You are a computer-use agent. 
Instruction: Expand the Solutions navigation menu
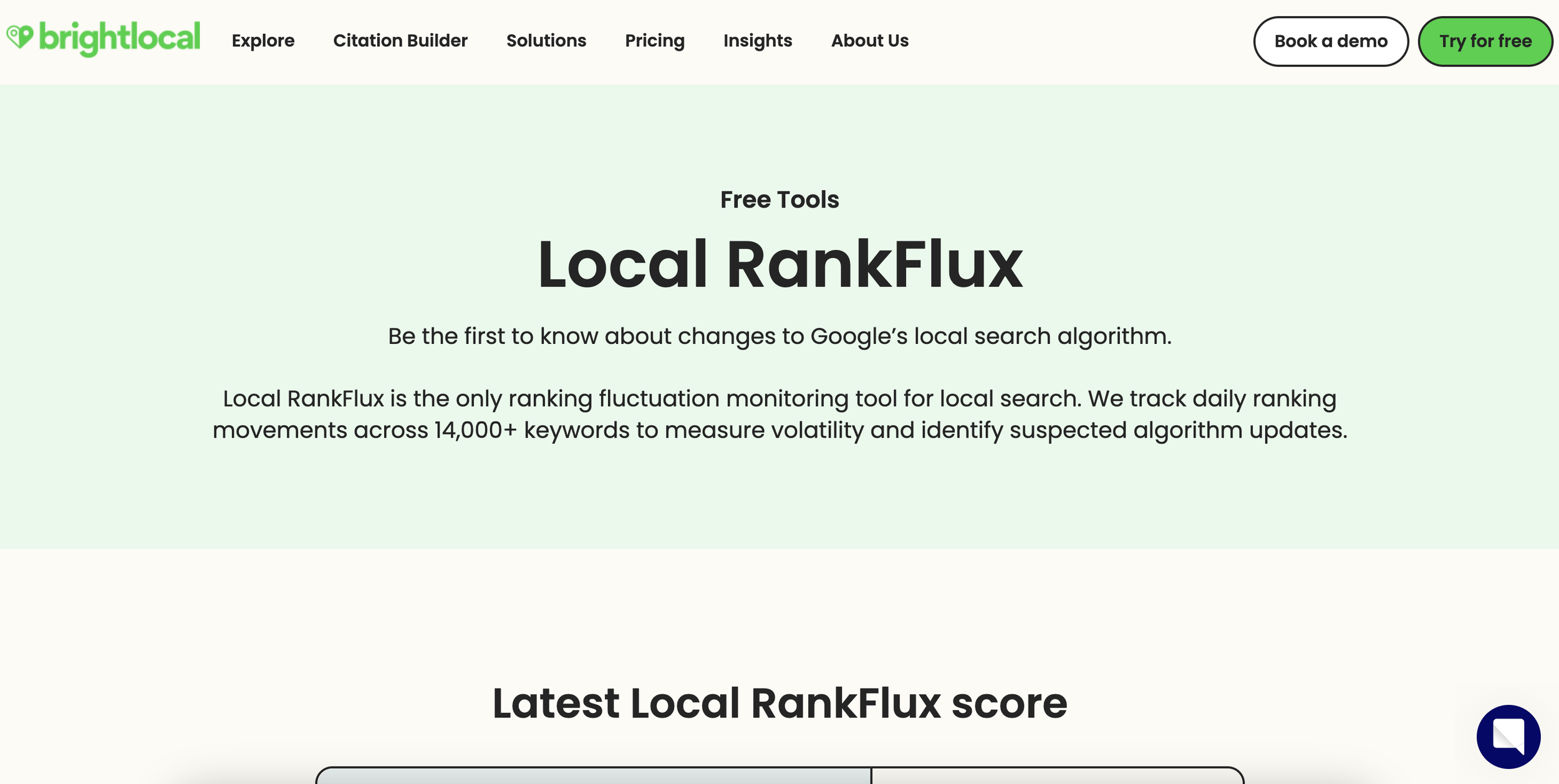click(x=546, y=41)
